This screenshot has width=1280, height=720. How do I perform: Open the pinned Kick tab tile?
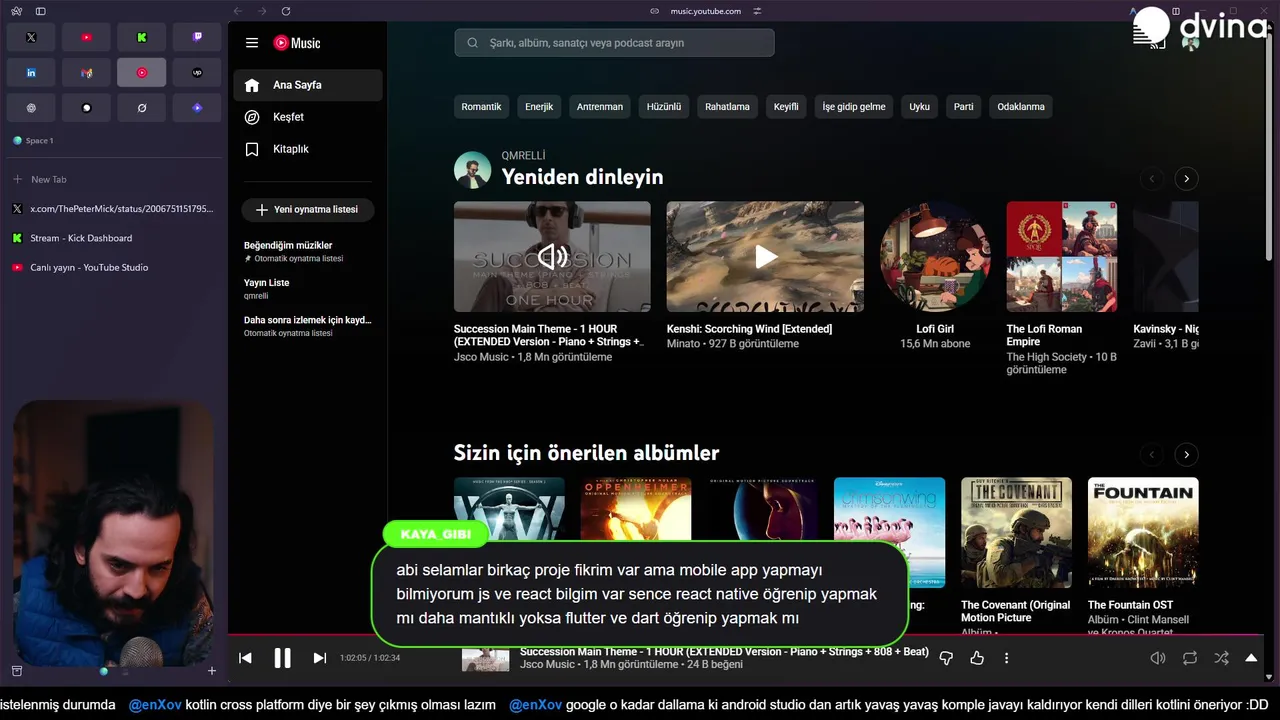tap(141, 37)
